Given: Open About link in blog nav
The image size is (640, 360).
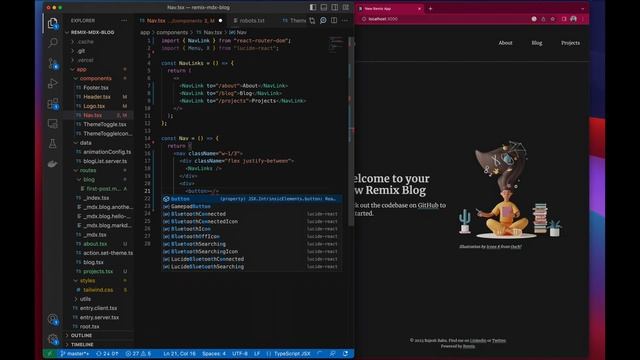Looking at the screenshot, I should point(505,43).
